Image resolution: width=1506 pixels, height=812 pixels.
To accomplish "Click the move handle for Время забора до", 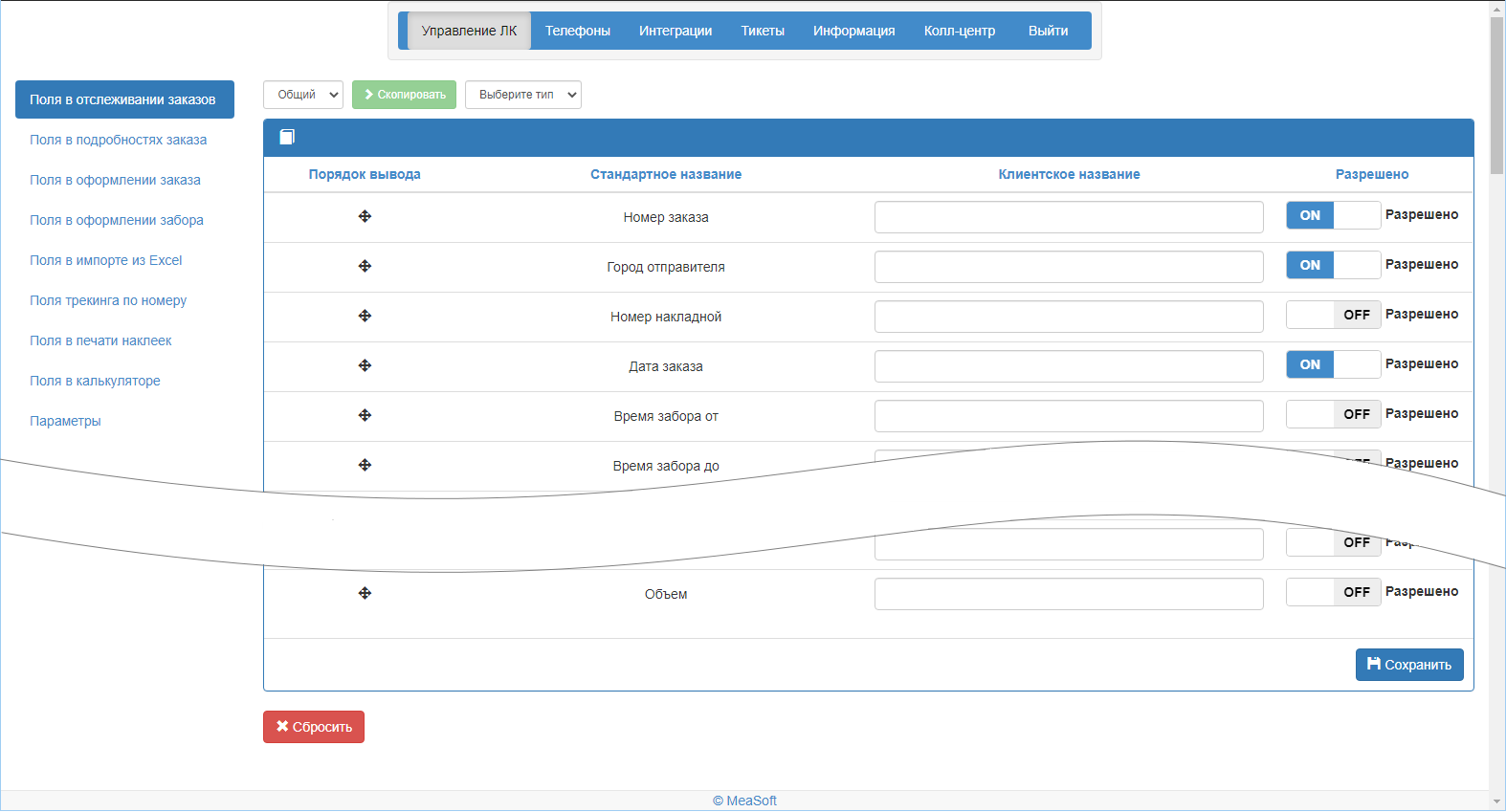I will [x=365, y=465].
